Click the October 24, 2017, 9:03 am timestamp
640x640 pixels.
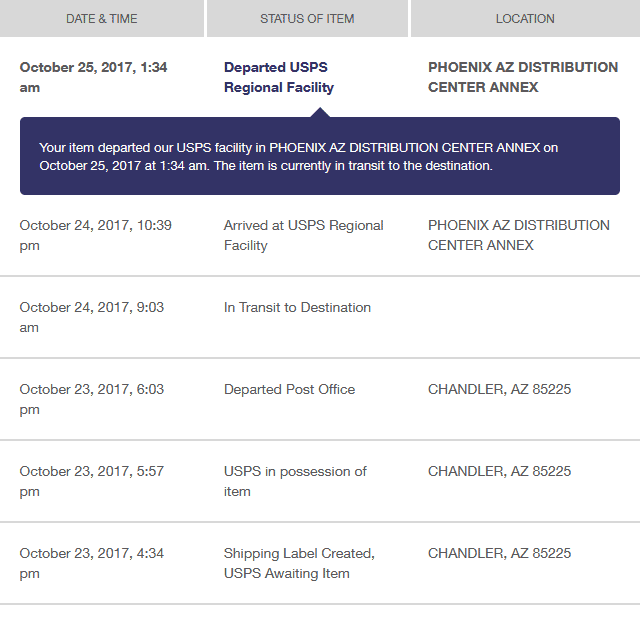(92, 317)
